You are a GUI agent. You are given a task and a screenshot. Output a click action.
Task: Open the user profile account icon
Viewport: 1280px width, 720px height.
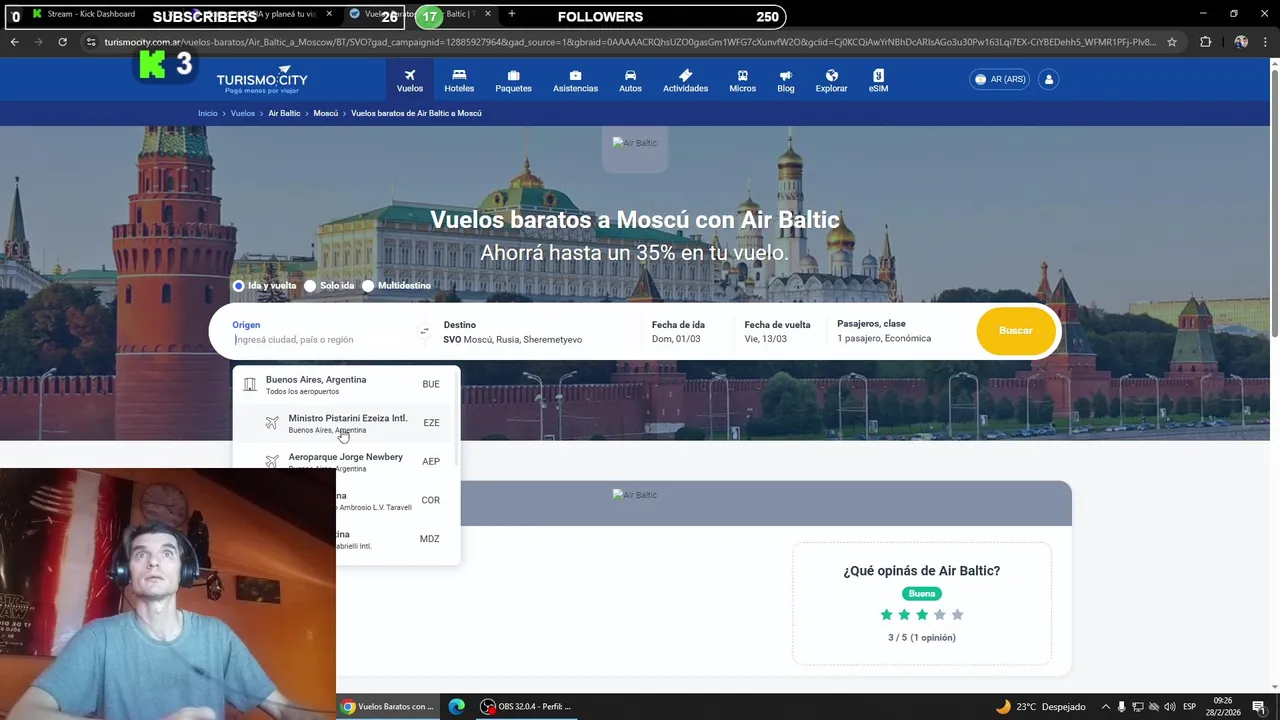(x=1048, y=79)
